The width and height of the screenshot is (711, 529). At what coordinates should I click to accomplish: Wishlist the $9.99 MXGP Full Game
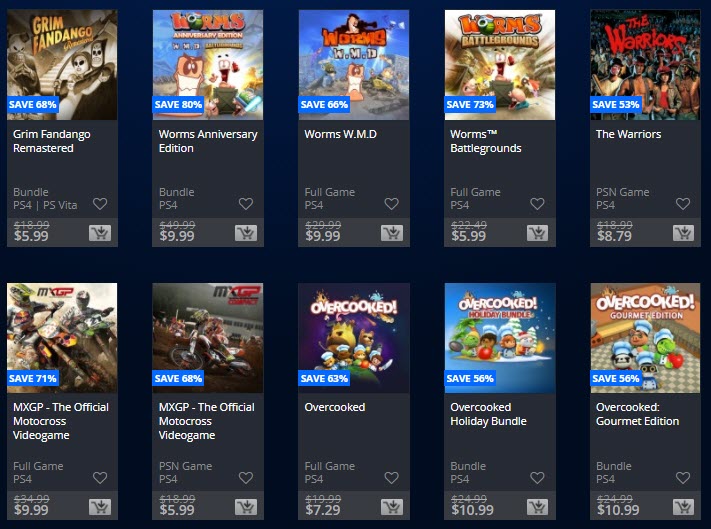[100, 477]
